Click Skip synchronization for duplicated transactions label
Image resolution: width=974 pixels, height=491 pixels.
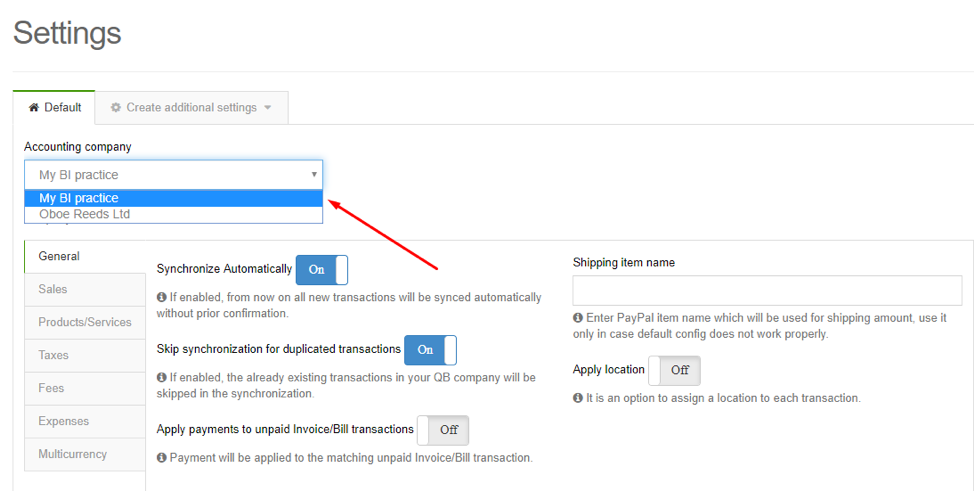point(278,349)
